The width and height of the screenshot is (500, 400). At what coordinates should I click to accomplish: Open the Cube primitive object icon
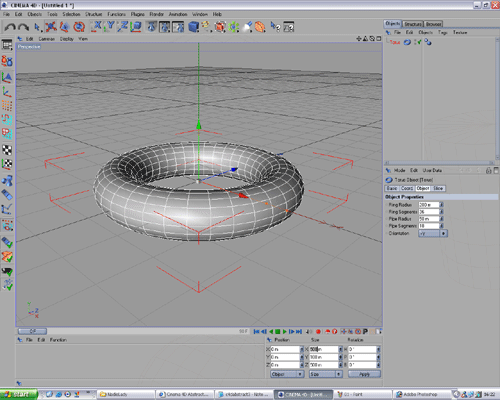193,27
